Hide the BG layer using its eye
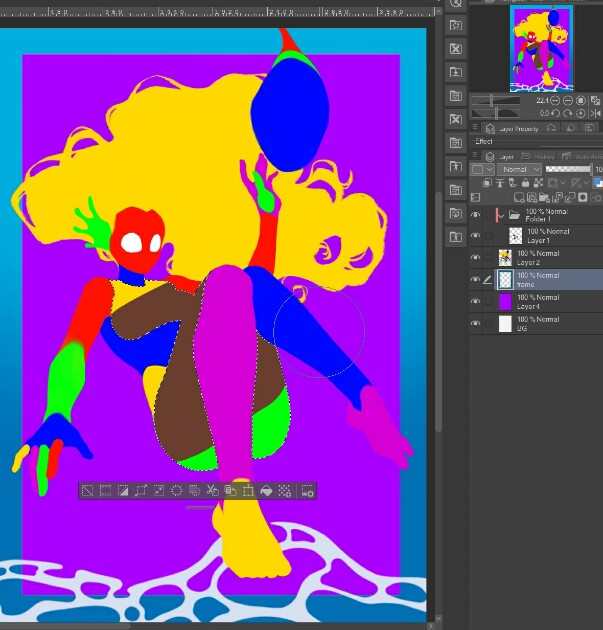The width and height of the screenshot is (603, 630). [475, 323]
